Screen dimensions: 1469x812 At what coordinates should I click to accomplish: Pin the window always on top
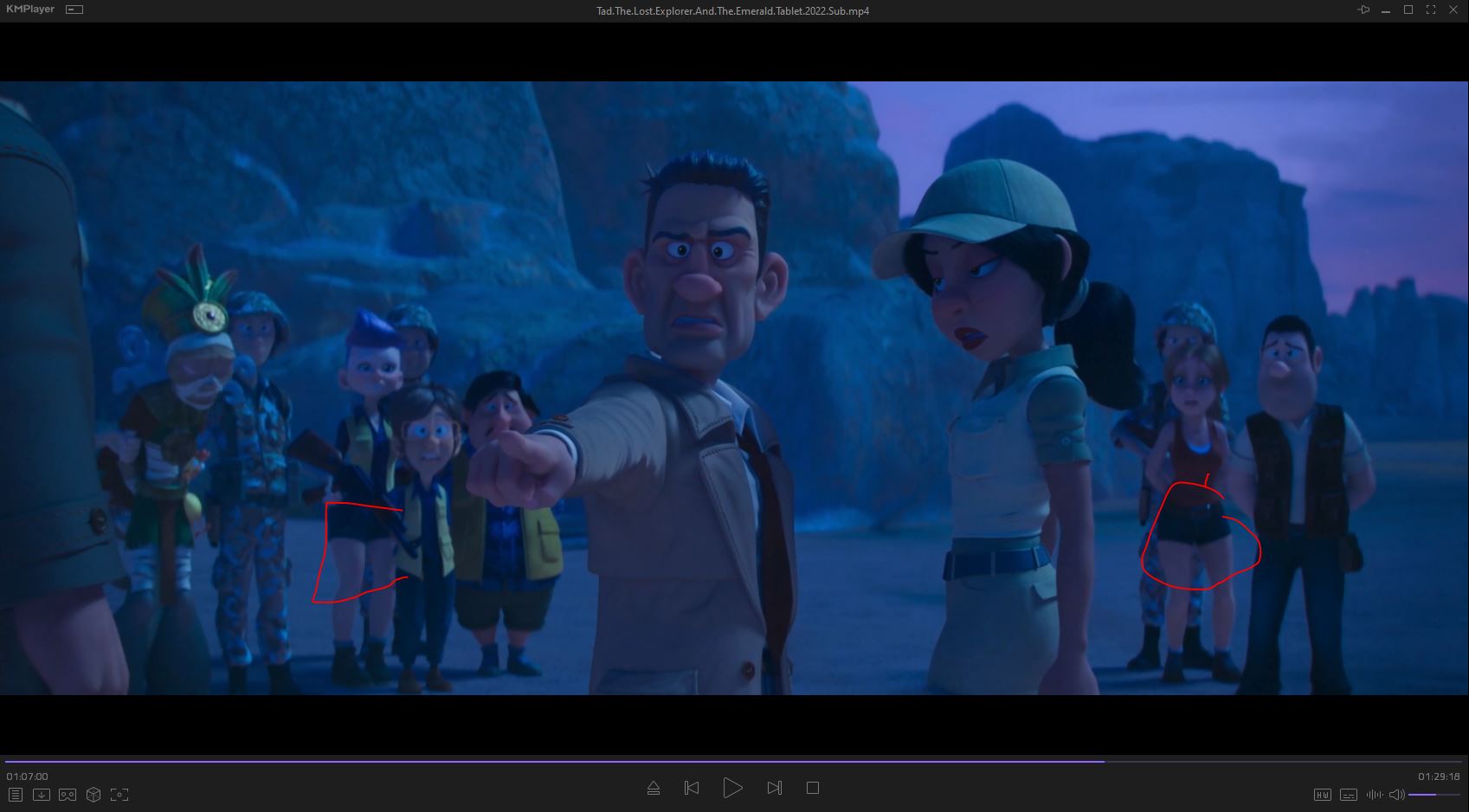tap(1363, 10)
